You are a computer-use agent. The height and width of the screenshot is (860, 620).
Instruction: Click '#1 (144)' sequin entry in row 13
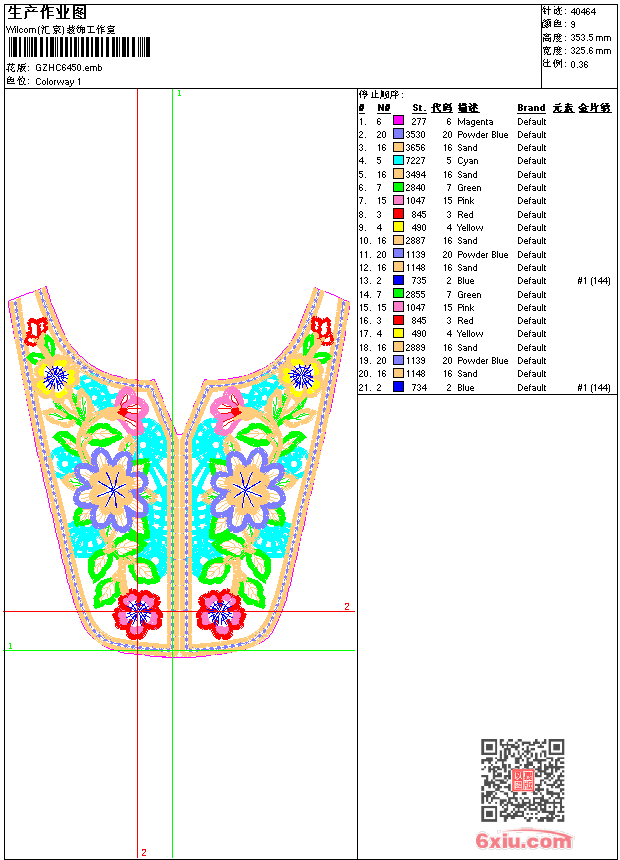coord(594,281)
